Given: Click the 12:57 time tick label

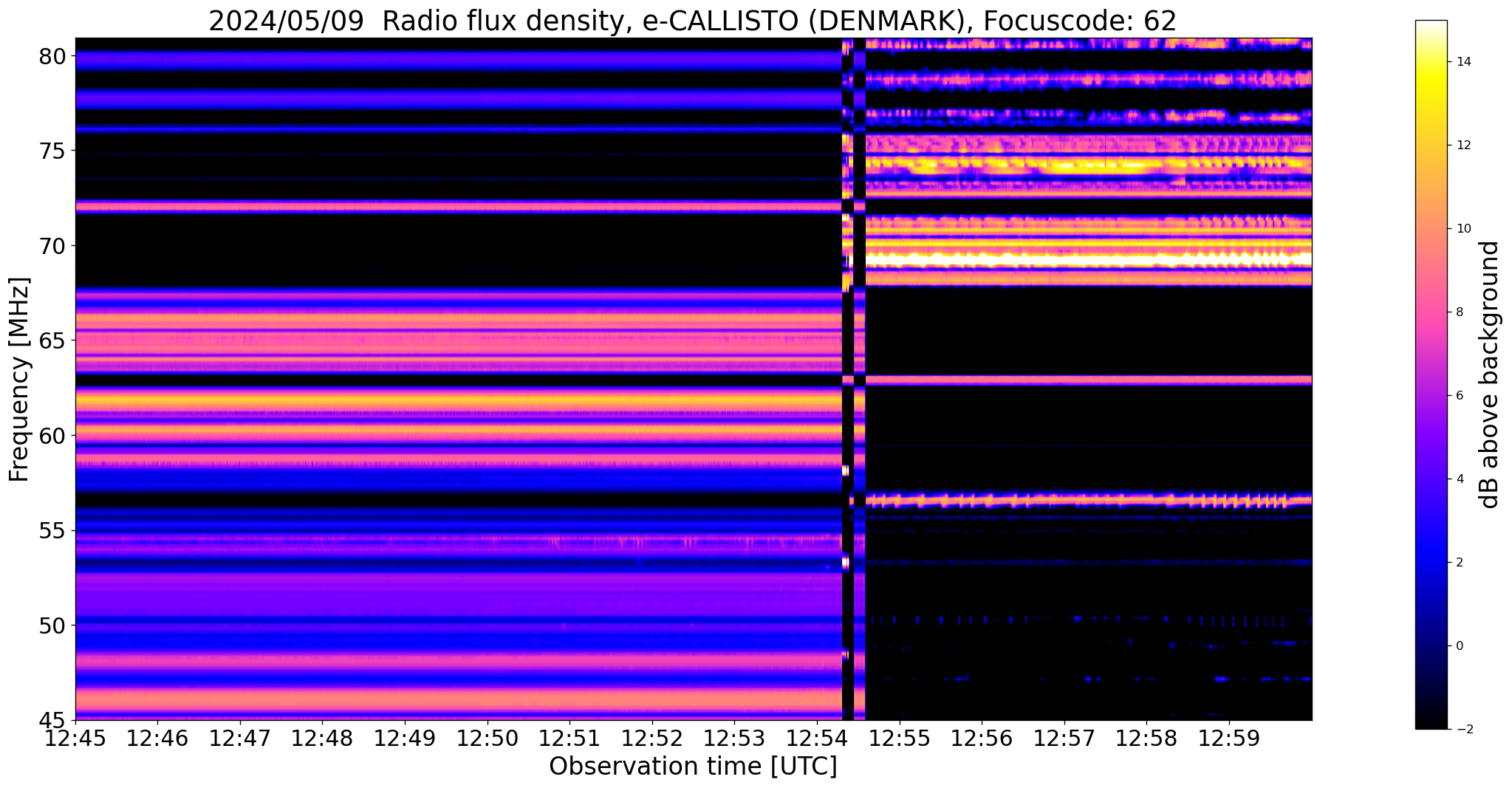Looking at the screenshot, I should coord(1064,738).
